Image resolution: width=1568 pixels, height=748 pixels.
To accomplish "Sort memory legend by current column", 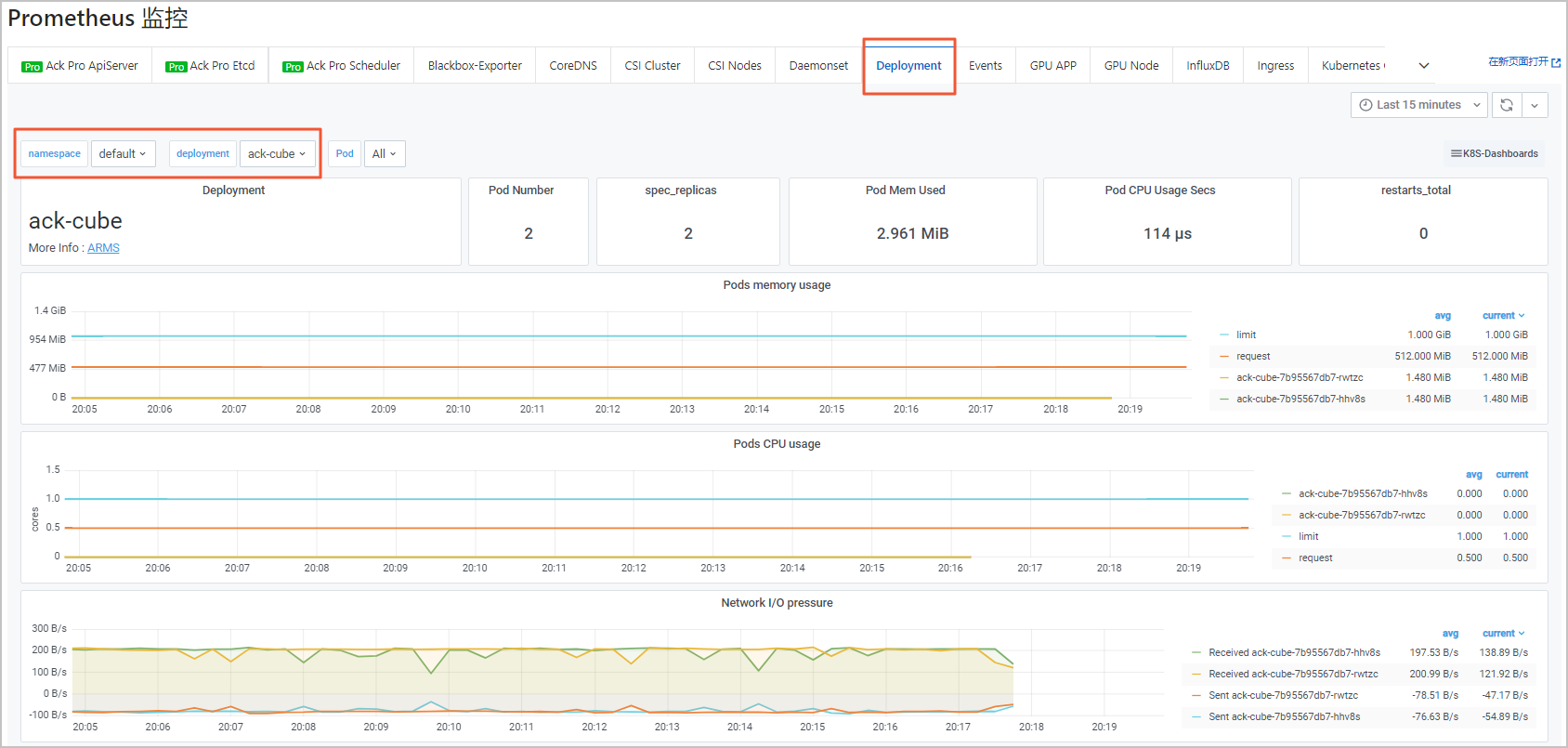I will point(1503,316).
